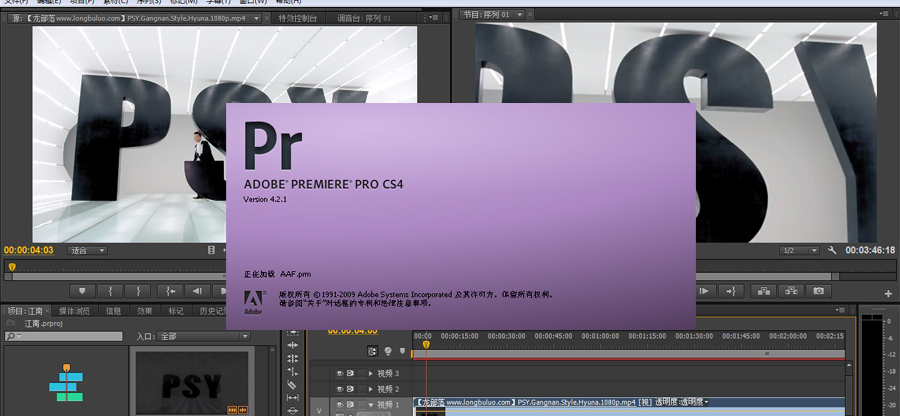The width and height of the screenshot is (900, 416).
Task: Click the source monitor zoom scroll bar
Action: 115,277
